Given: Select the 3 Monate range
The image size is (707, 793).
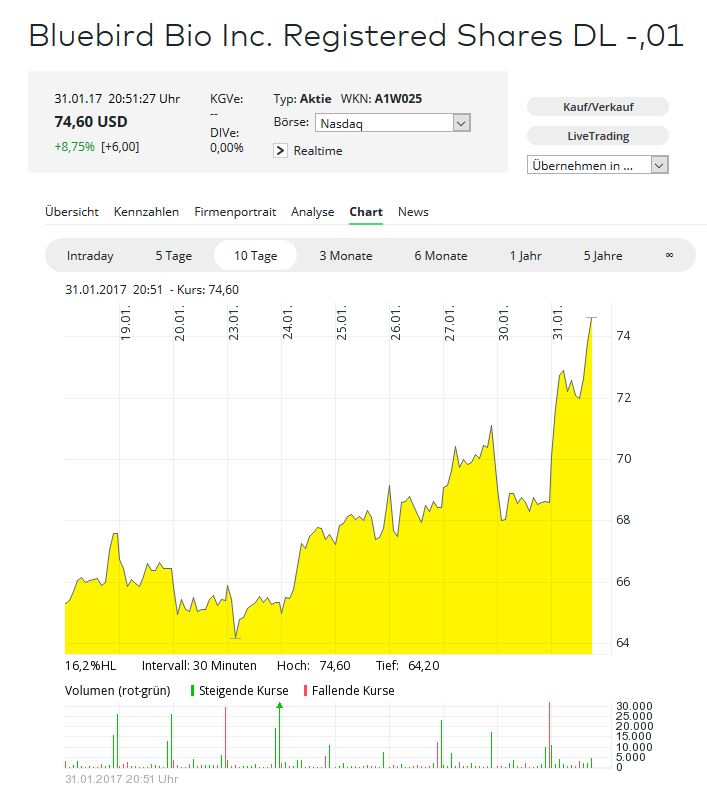Looking at the screenshot, I should pyautogui.click(x=345, y=256).
